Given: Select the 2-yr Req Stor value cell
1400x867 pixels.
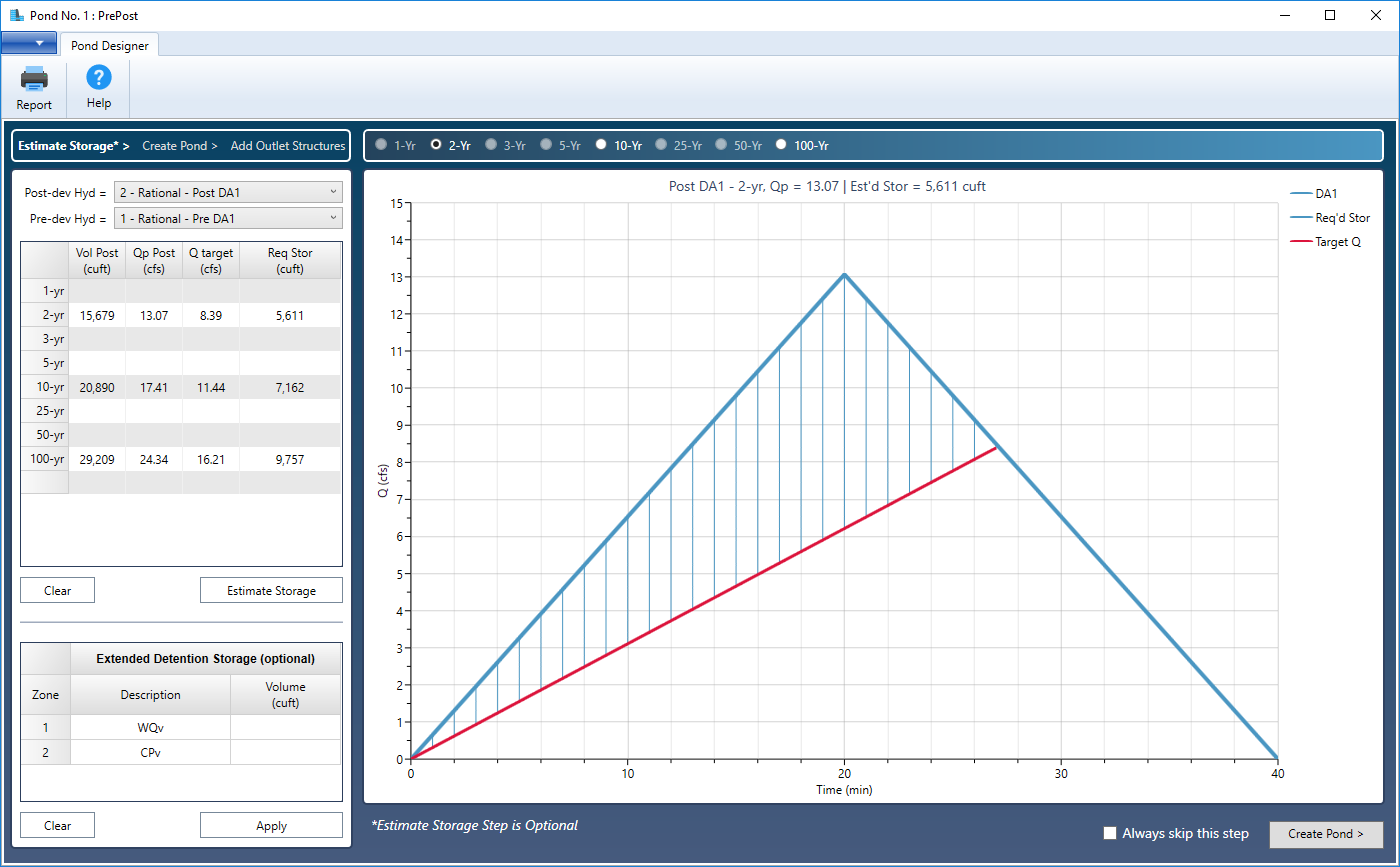Looking at the screenshot, I should (x=289, y=314).
